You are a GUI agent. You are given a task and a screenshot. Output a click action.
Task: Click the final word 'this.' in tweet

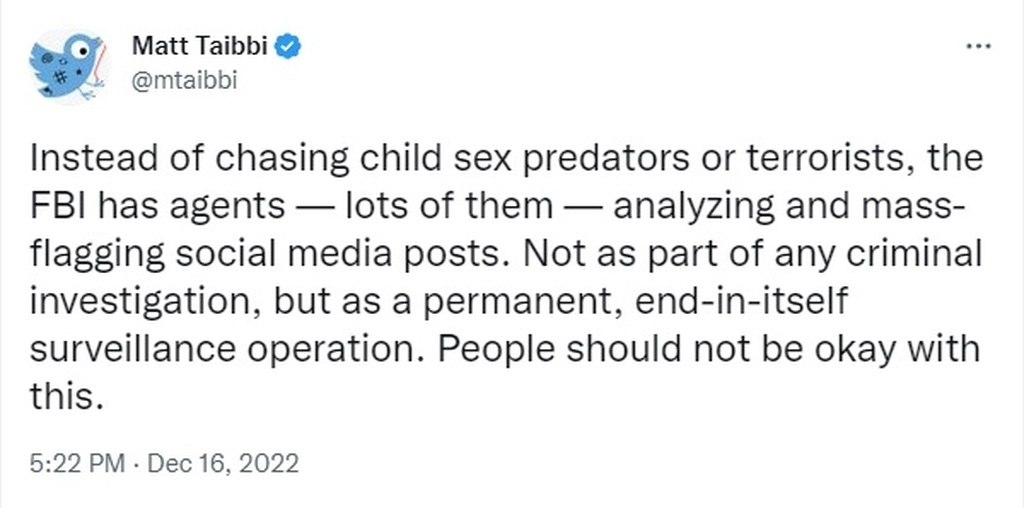click(x=66, y=396)
